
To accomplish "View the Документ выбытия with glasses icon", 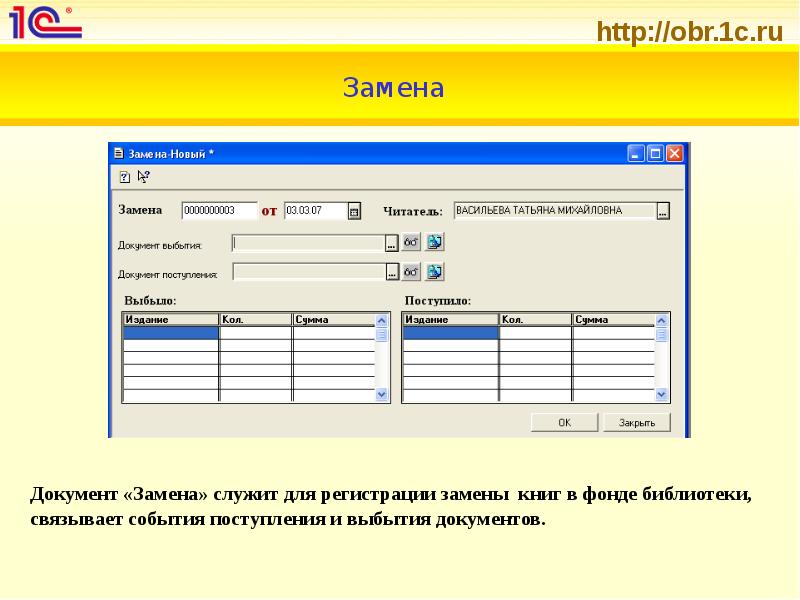I will (410, 242).
